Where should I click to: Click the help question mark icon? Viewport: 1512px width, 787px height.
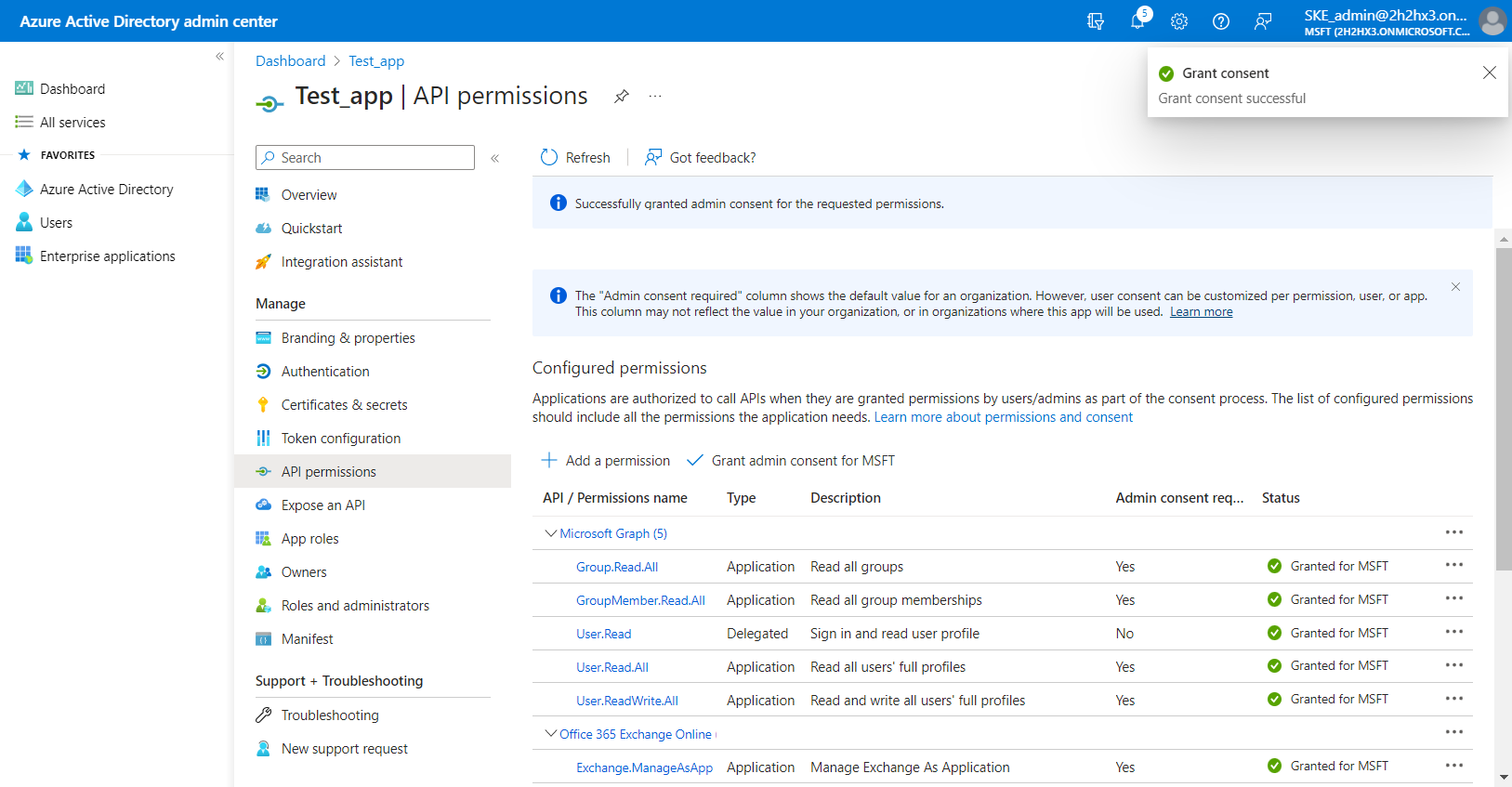(1221, 21)
